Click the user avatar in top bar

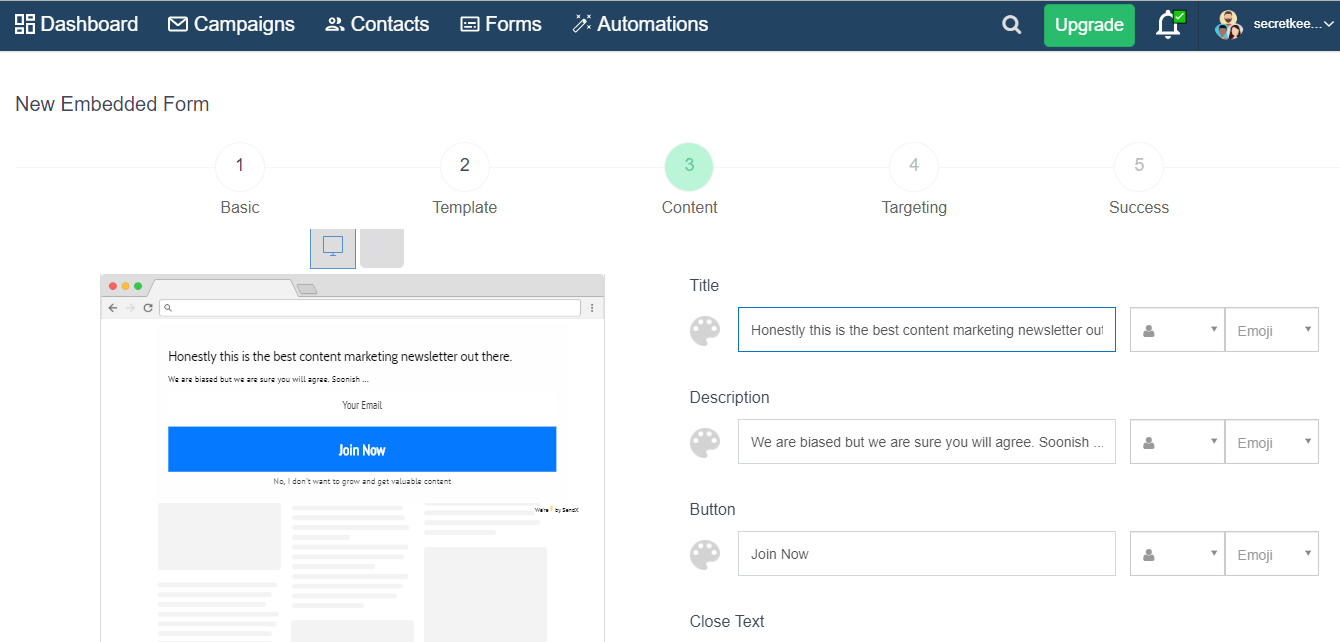pos(1228,25)
